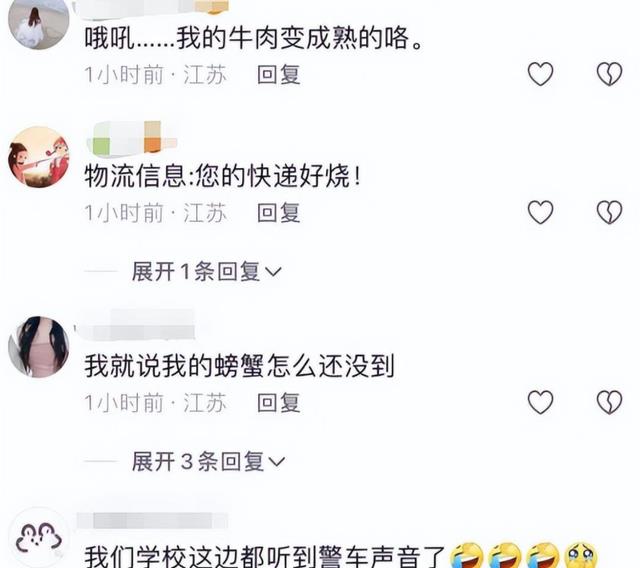
Task: Open long-haired girl avatar profile
Action: pos(39,347)
